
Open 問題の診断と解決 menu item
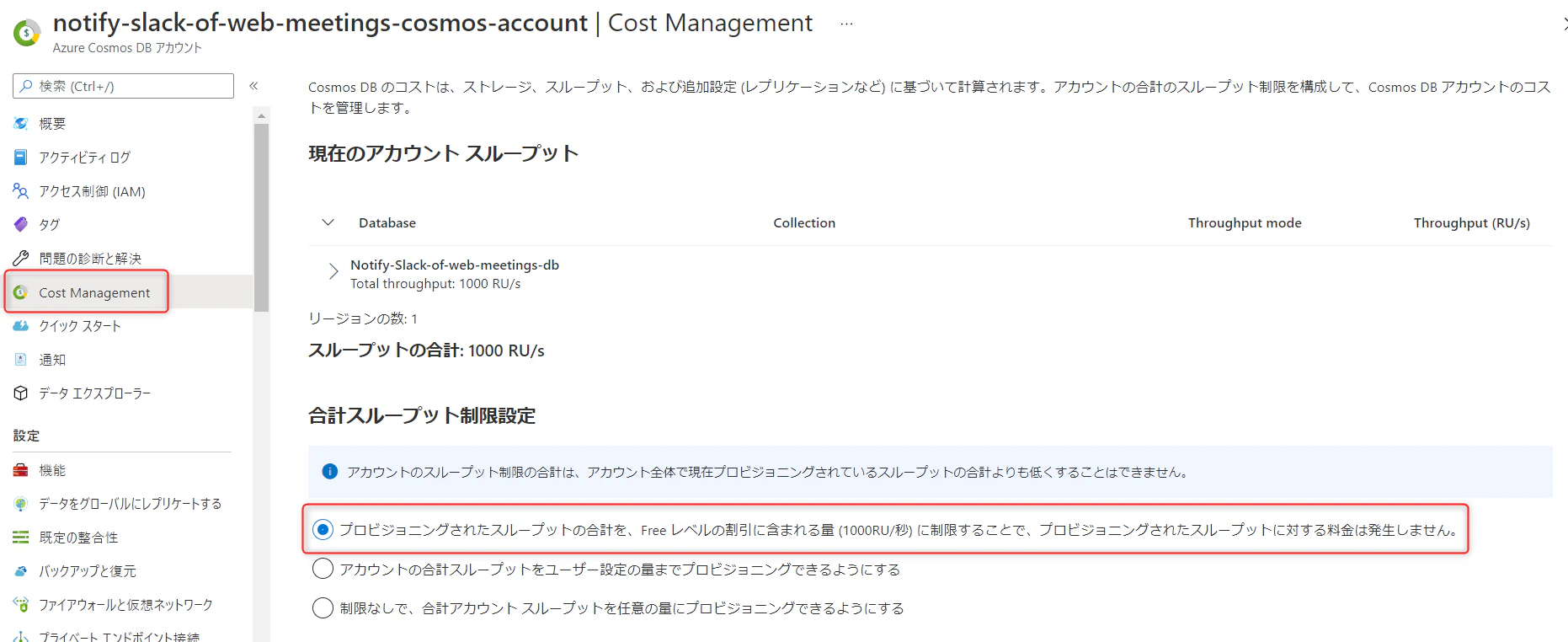click(x=90, y=259)
